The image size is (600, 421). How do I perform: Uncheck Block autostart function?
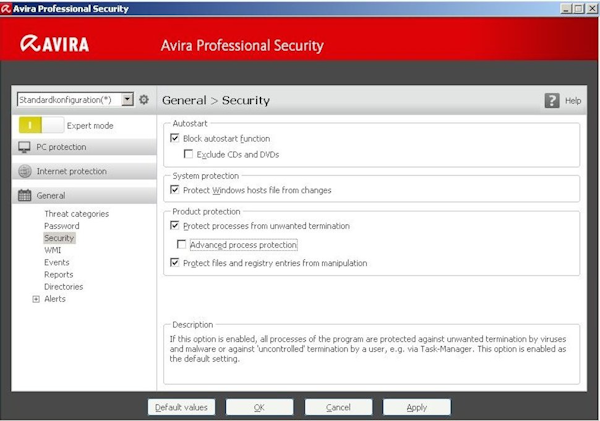click(x=175, y=138)
